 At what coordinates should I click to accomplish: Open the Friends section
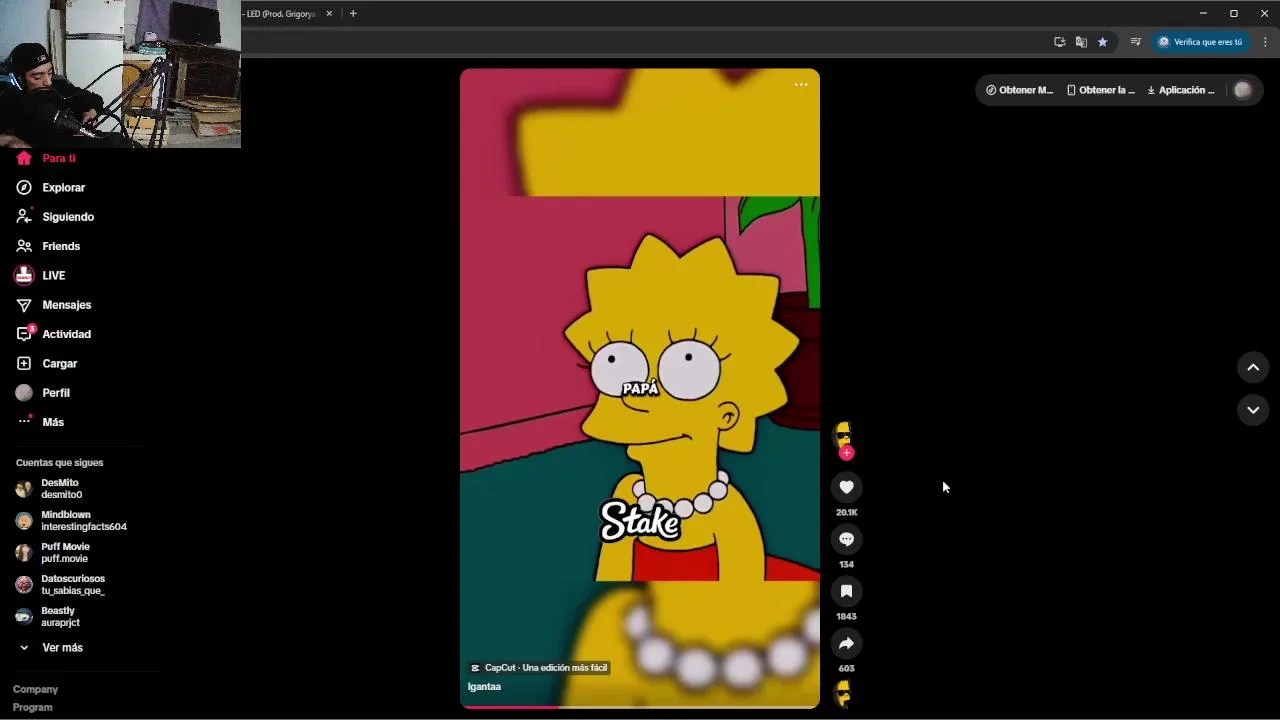[61, 246]
